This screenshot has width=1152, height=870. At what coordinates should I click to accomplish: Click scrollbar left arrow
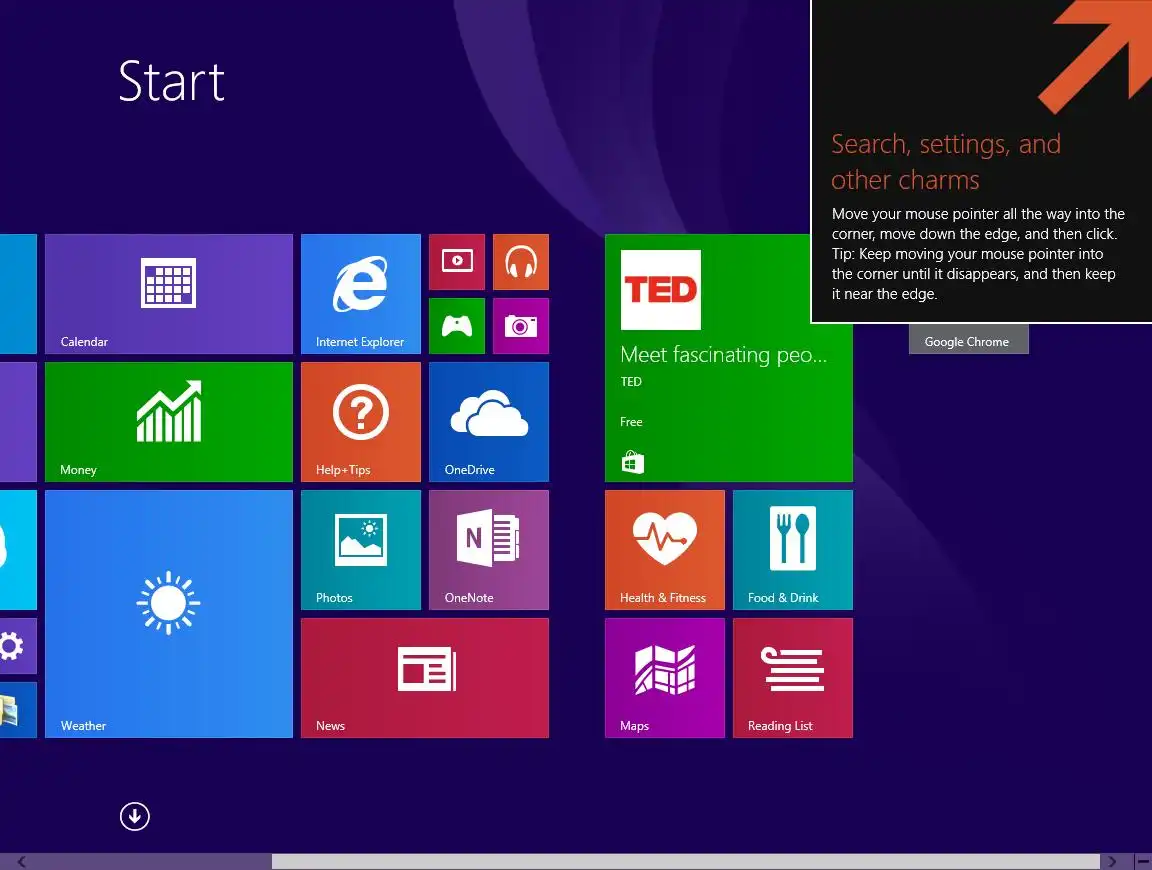tap(21, 862)
